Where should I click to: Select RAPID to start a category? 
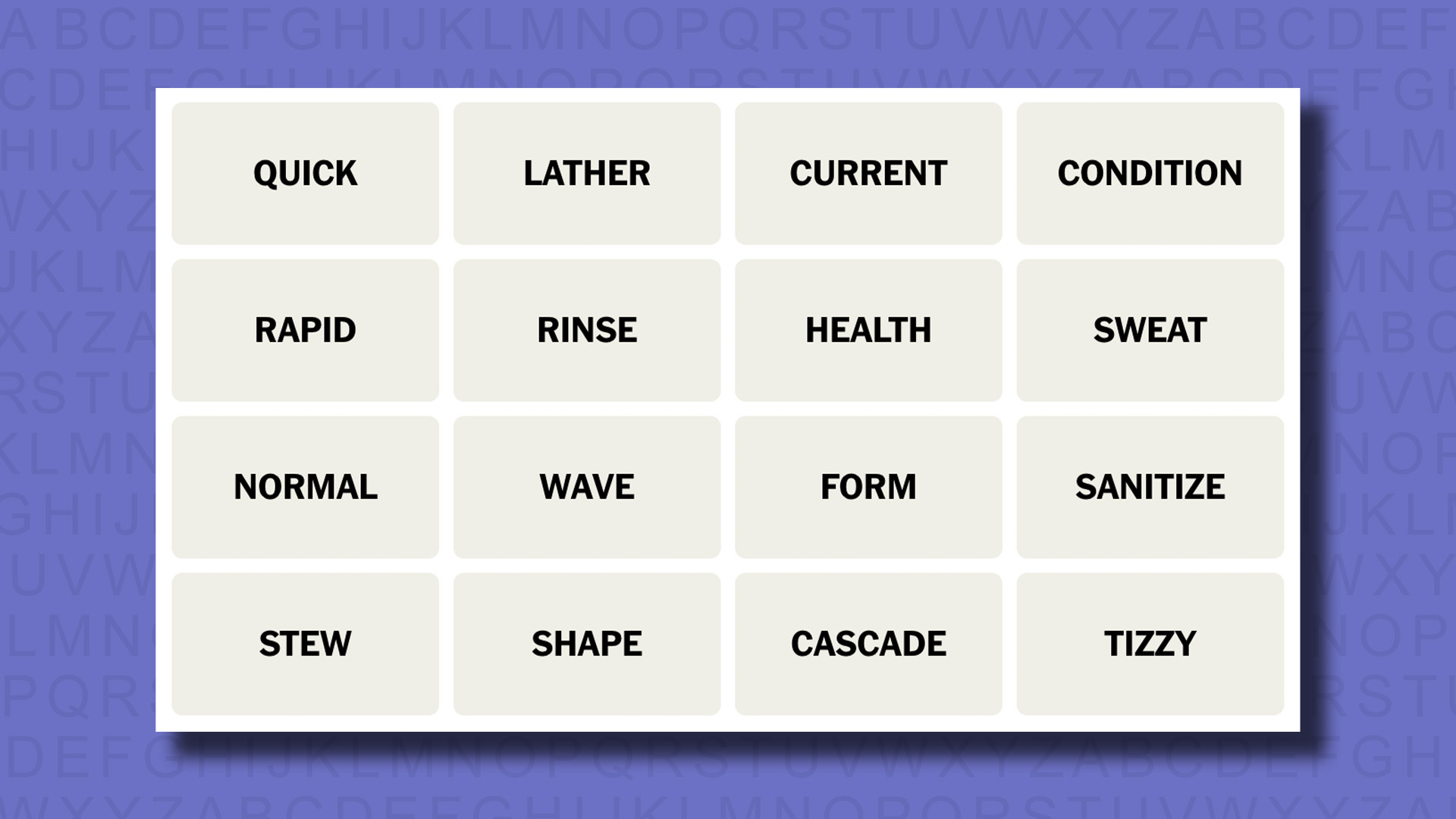pos(305,330)
